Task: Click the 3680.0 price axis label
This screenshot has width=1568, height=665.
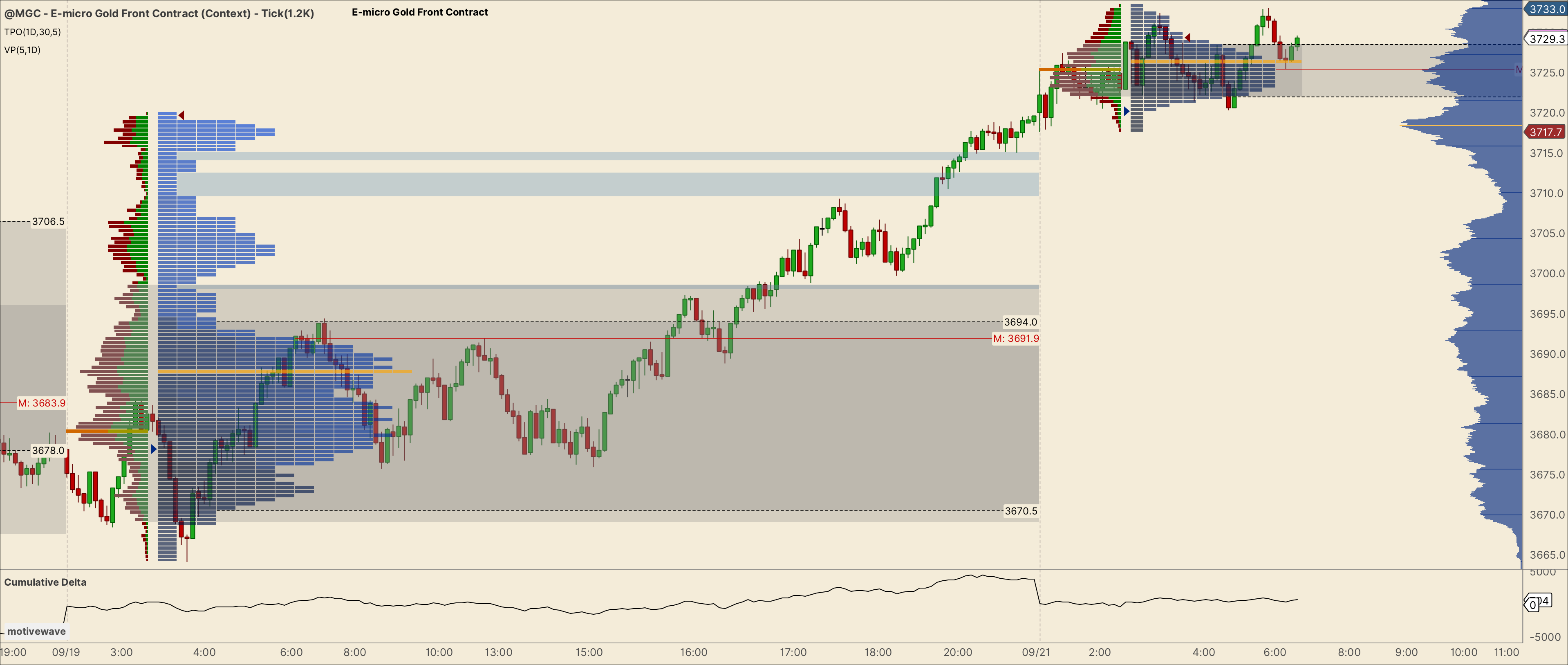Action: click(x=1547, y=435)
